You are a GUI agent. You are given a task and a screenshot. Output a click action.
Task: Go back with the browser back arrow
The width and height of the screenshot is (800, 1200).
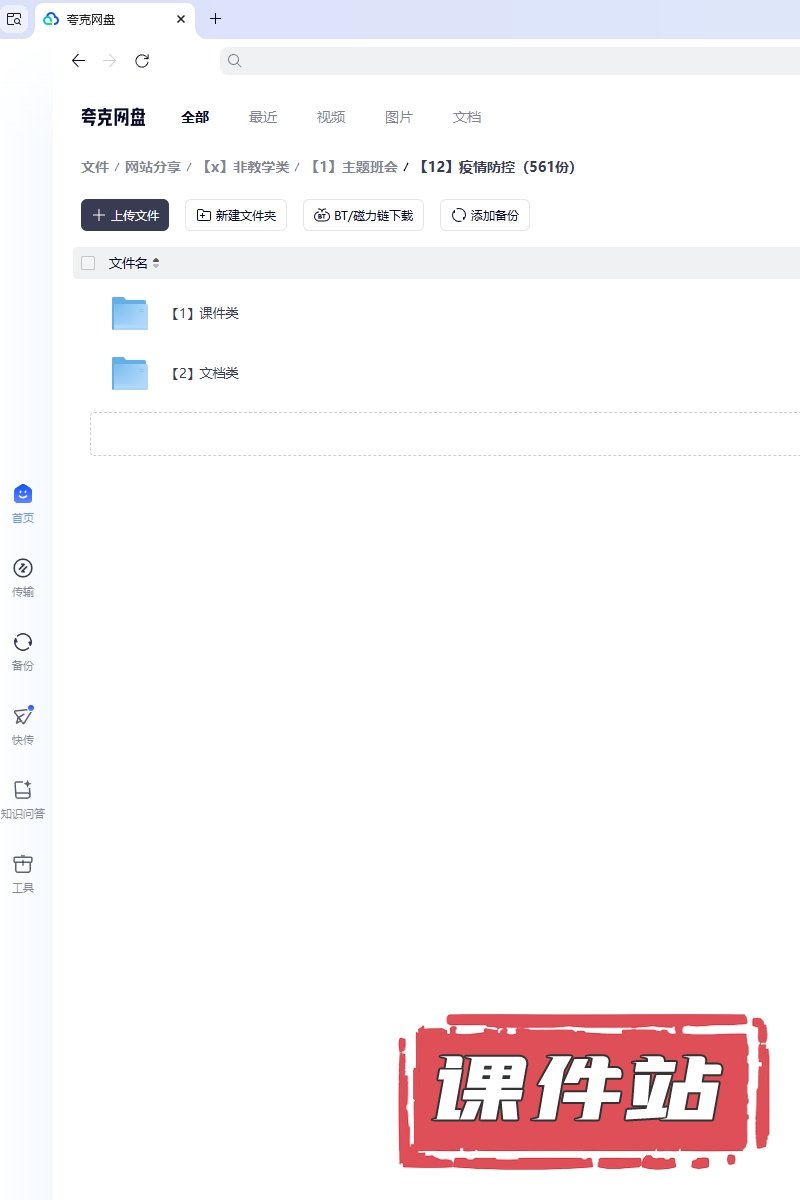coord(78,61)
